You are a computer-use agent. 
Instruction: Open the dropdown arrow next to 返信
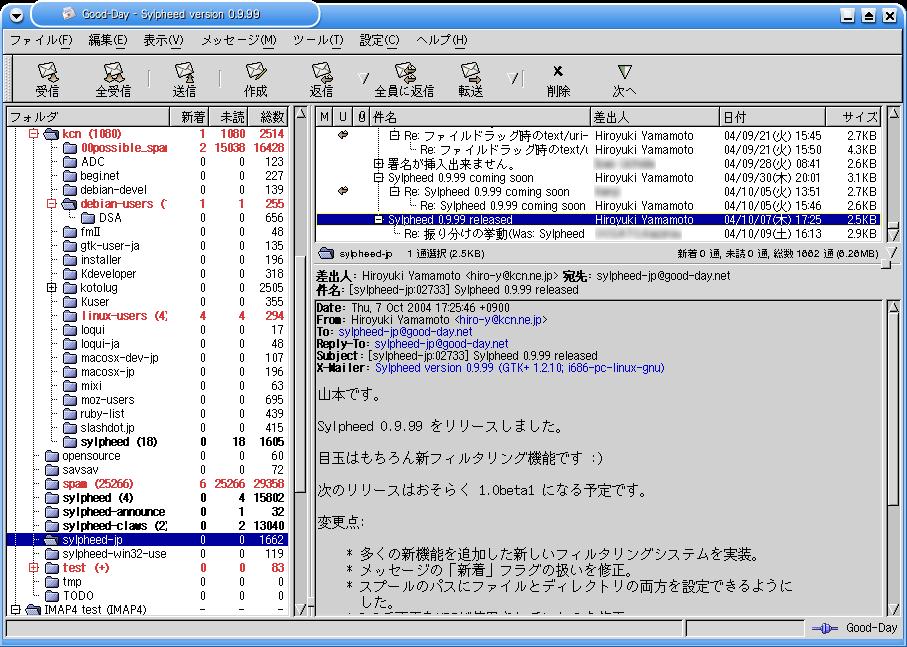coord(363,78)
